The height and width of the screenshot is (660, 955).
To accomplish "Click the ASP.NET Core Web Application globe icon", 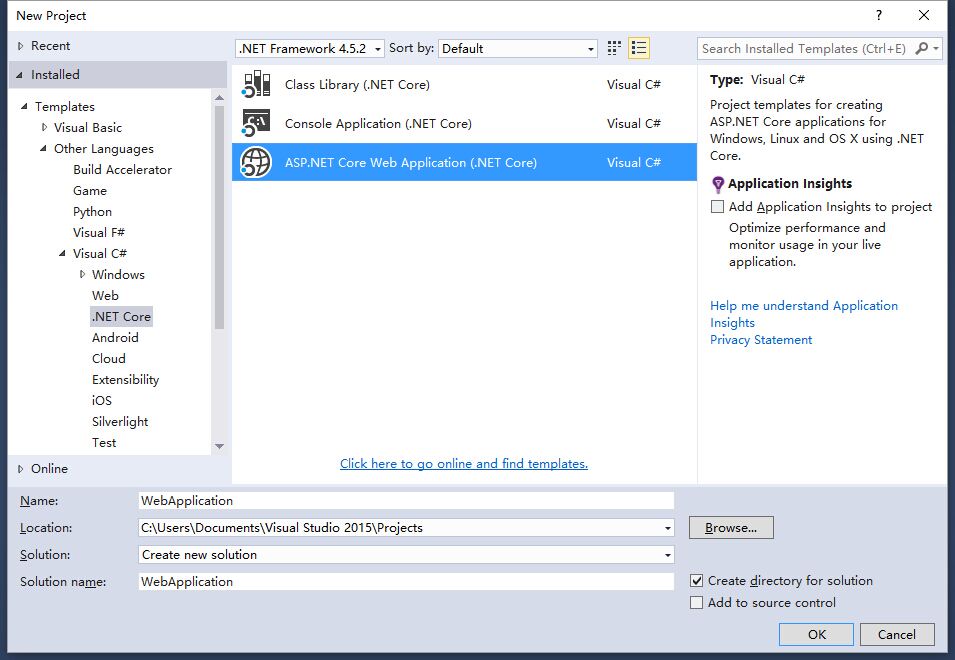I will [x=256, y=162].
